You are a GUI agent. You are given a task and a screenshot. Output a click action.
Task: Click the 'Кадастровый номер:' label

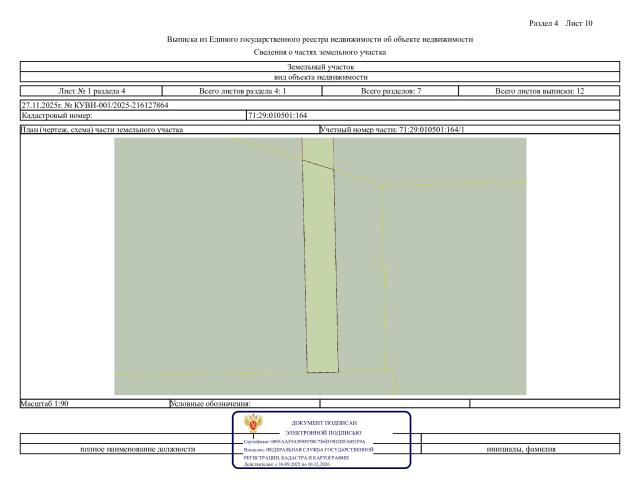click(57, 116)
